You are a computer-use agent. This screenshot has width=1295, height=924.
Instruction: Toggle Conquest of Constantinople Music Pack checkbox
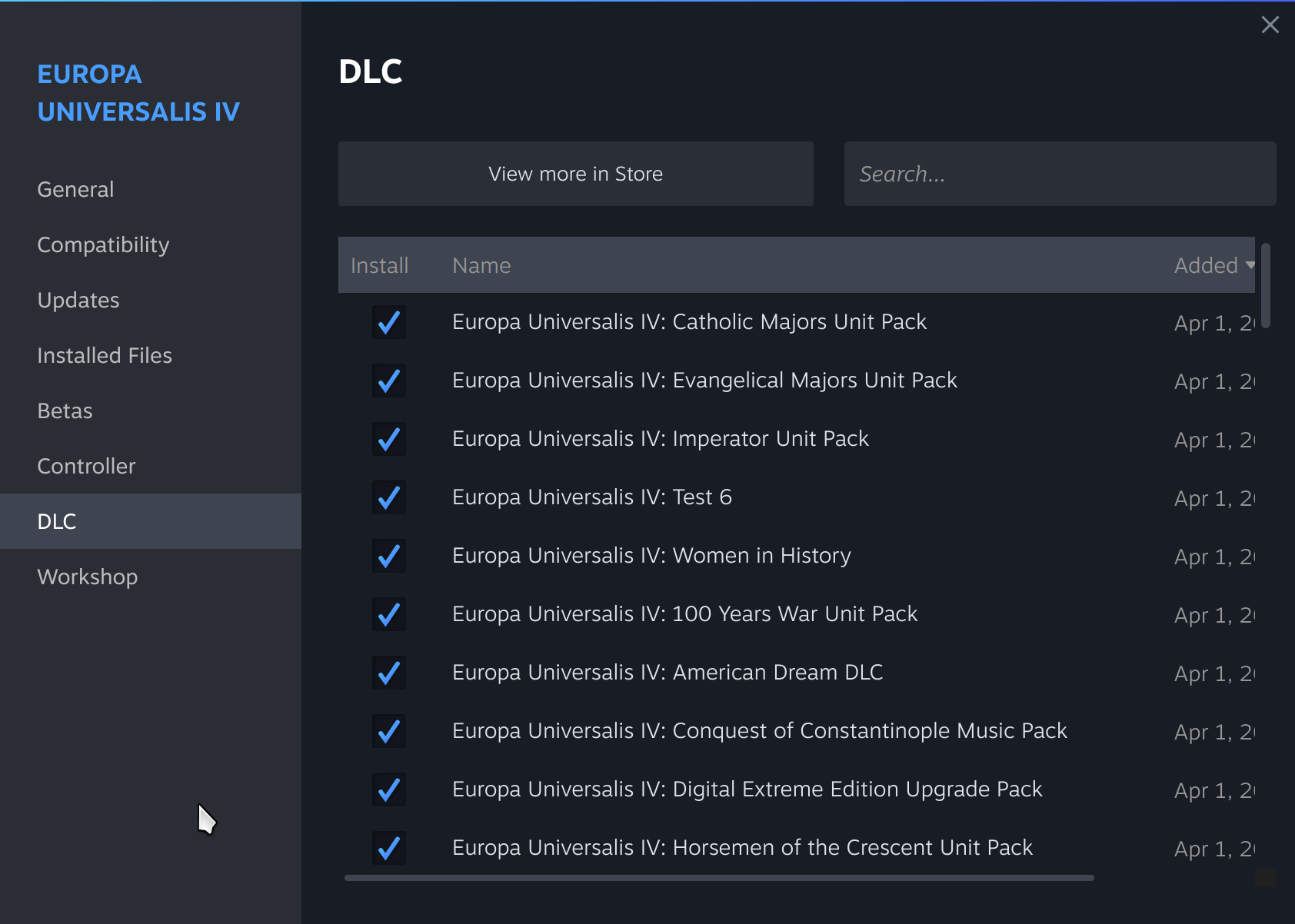389,731
